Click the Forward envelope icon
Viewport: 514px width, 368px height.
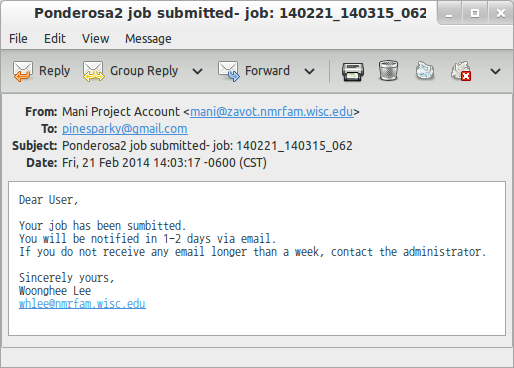click(229, 71)
